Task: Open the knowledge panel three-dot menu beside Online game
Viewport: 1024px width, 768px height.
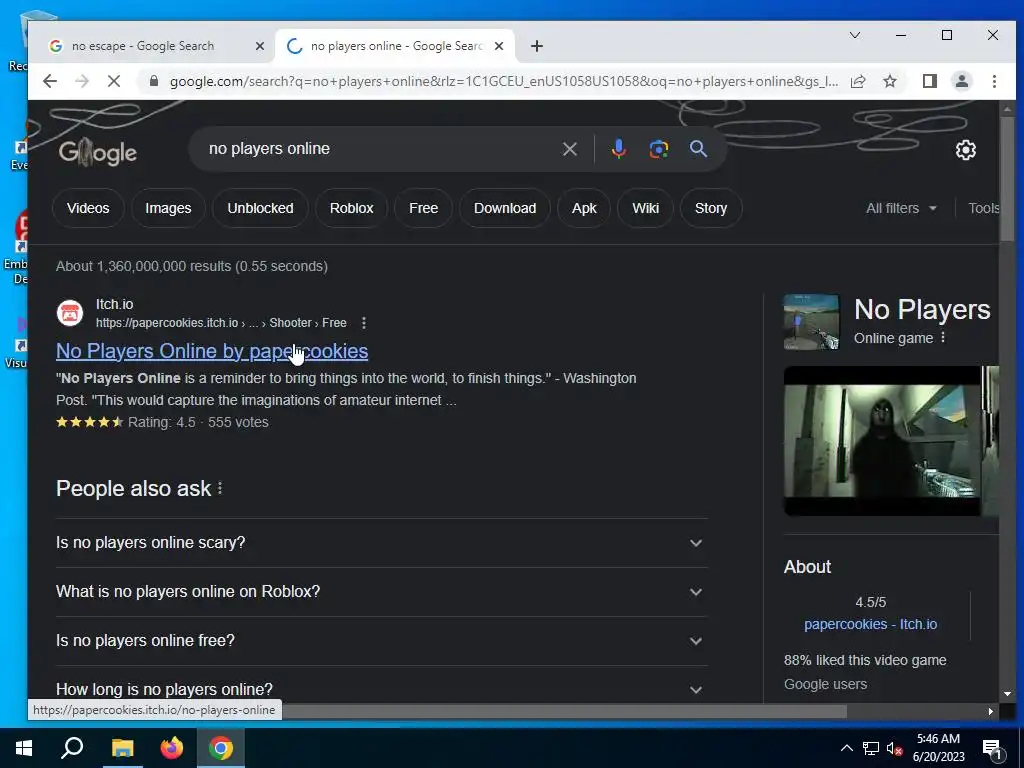Action: click(942, 338)
